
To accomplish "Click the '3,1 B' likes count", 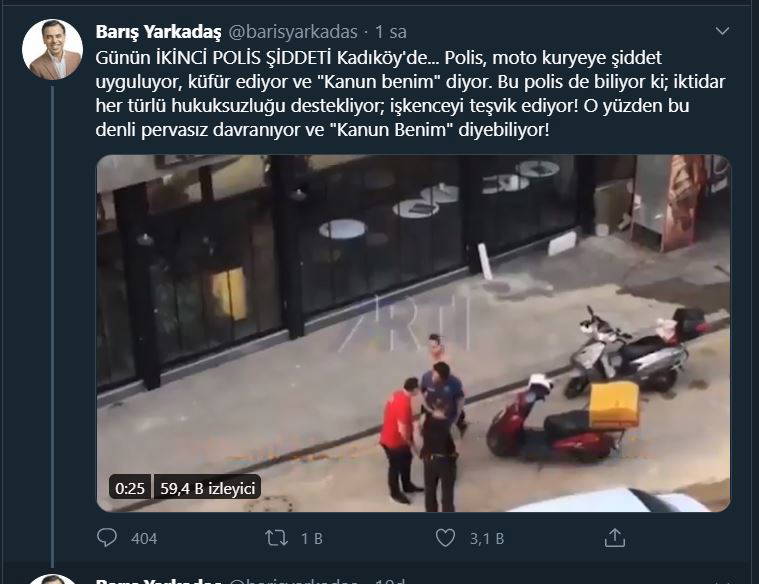I will pos(487,538).
